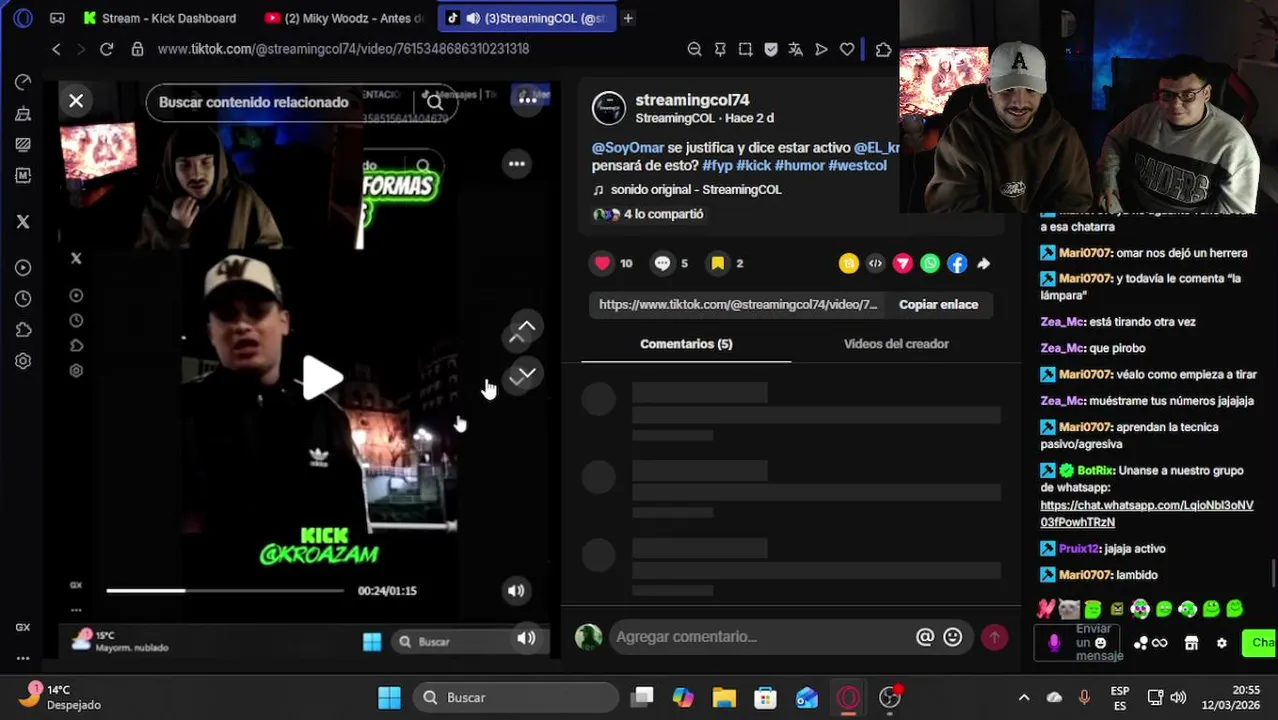Take a snapshot with the capture icon
The image size is (1278, 720).
pos(745,49)
